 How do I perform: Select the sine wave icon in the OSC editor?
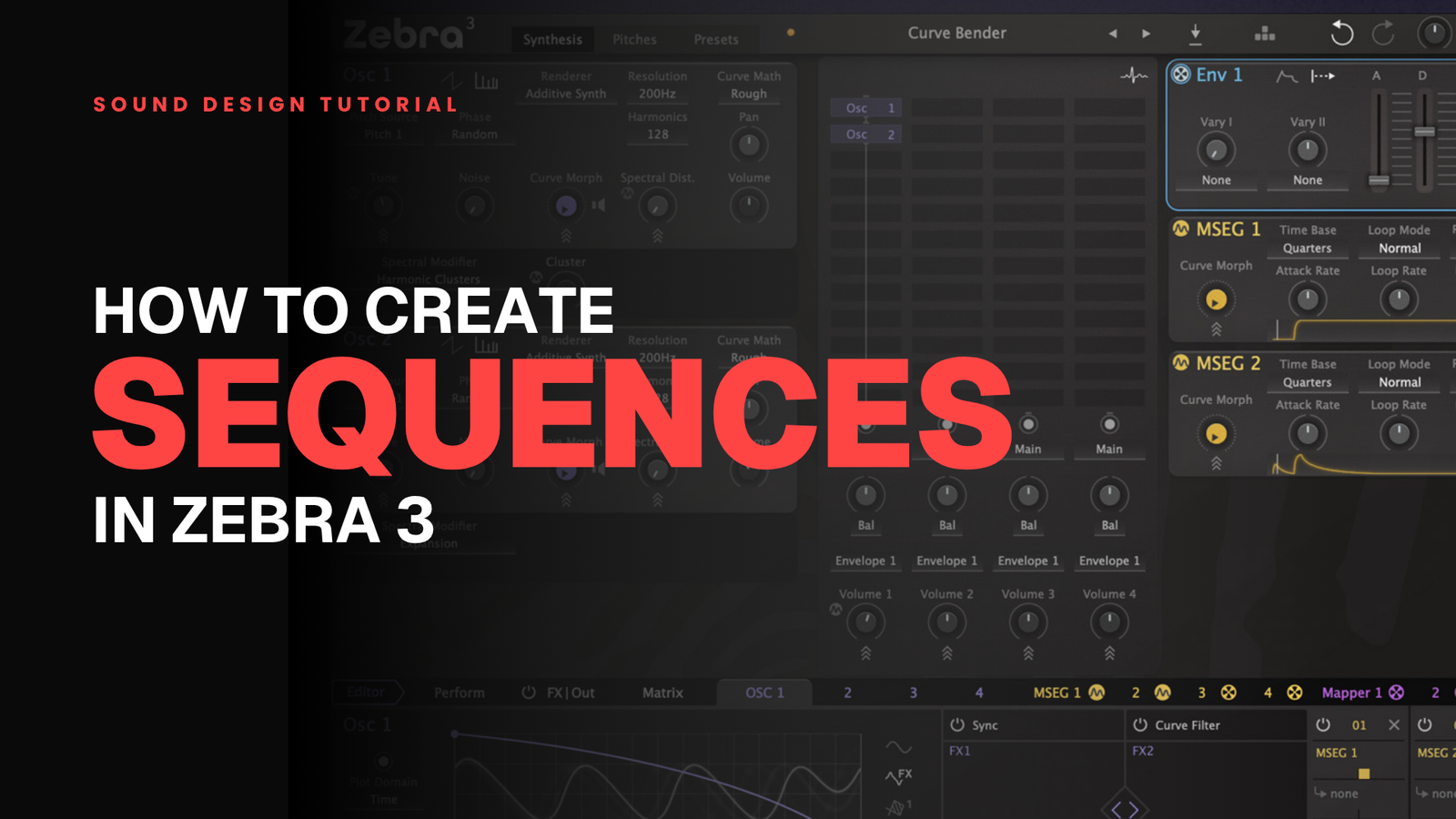(x=898, y=748)
